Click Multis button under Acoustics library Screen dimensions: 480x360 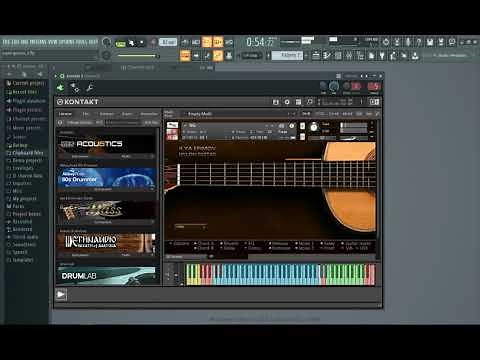[x=126, y=156]
